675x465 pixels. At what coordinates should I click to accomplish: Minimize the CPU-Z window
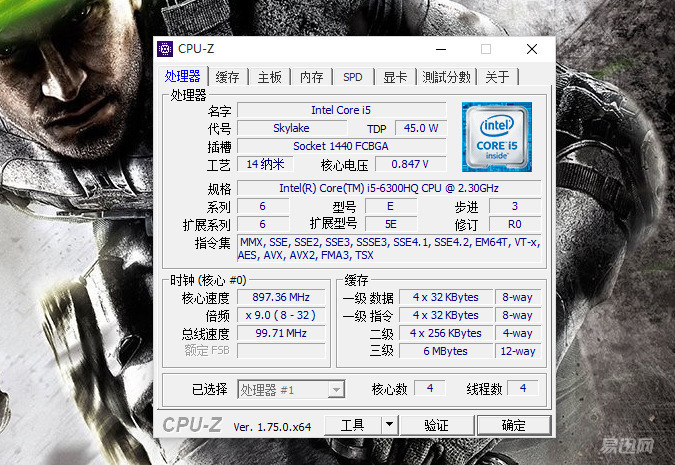441,49
